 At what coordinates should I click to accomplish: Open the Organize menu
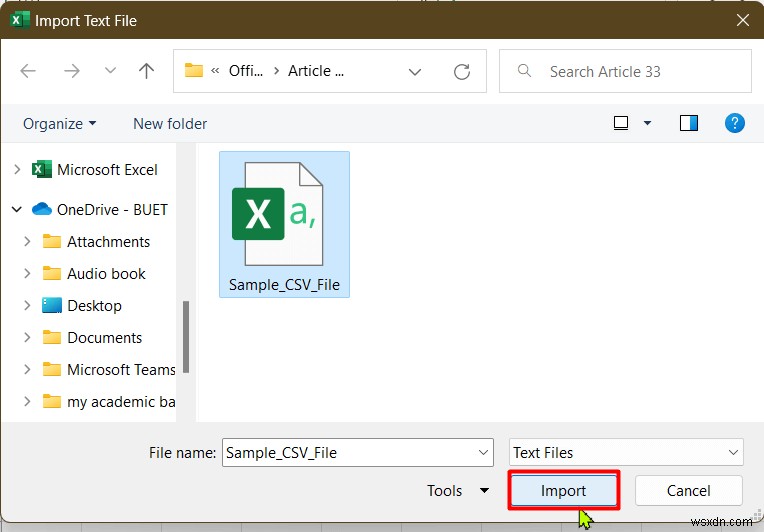(x=59, y=124)
